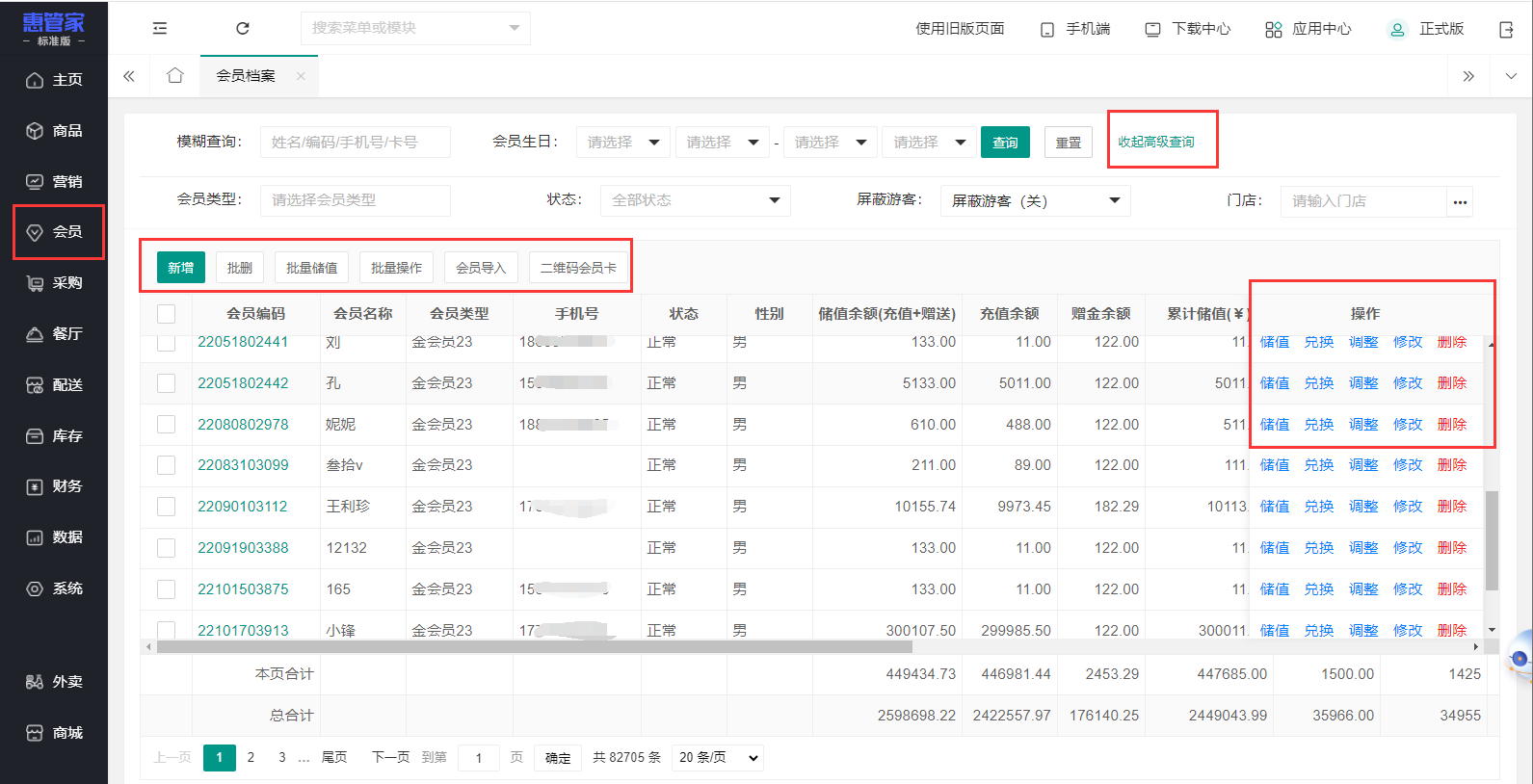
Task: Click the 会员导入 button
Action: click(481, 268)
